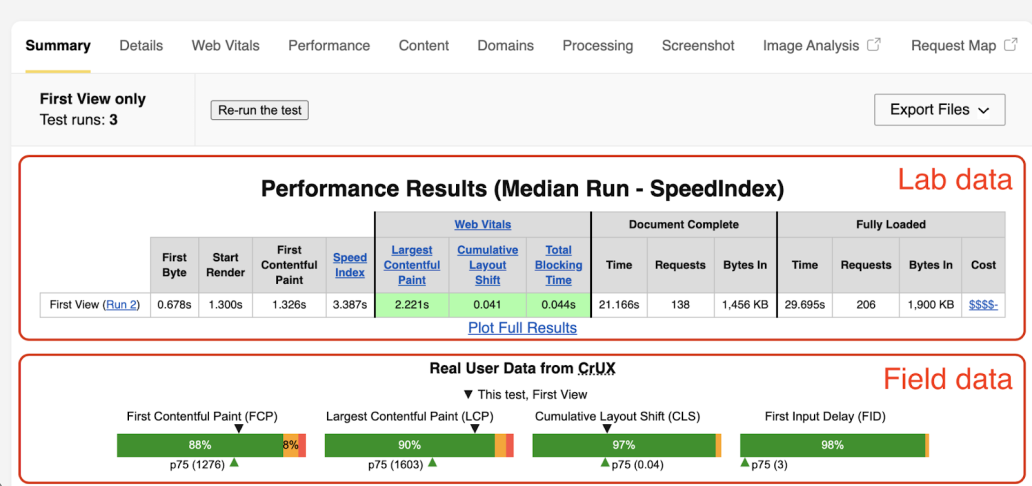Open Request Map tab
The width and height of the screenshot is (1032, 486).
tap(953, 45)
